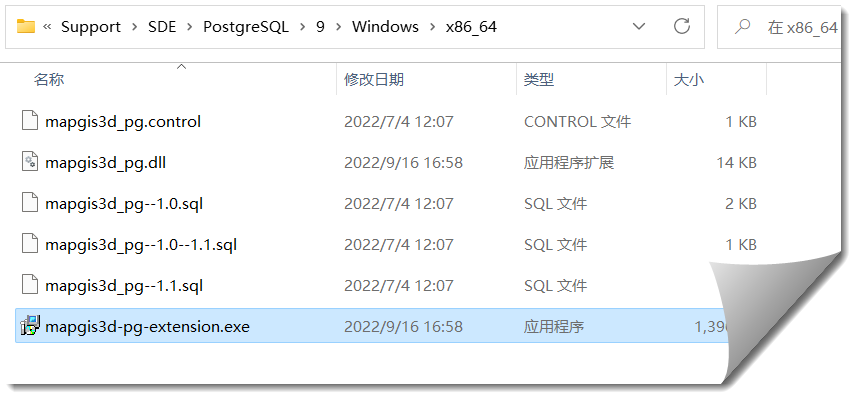Screen dimensions: 856x399
Task: Click the mapgis3d_pg.dll gear file icon
Action: [29, 162]
